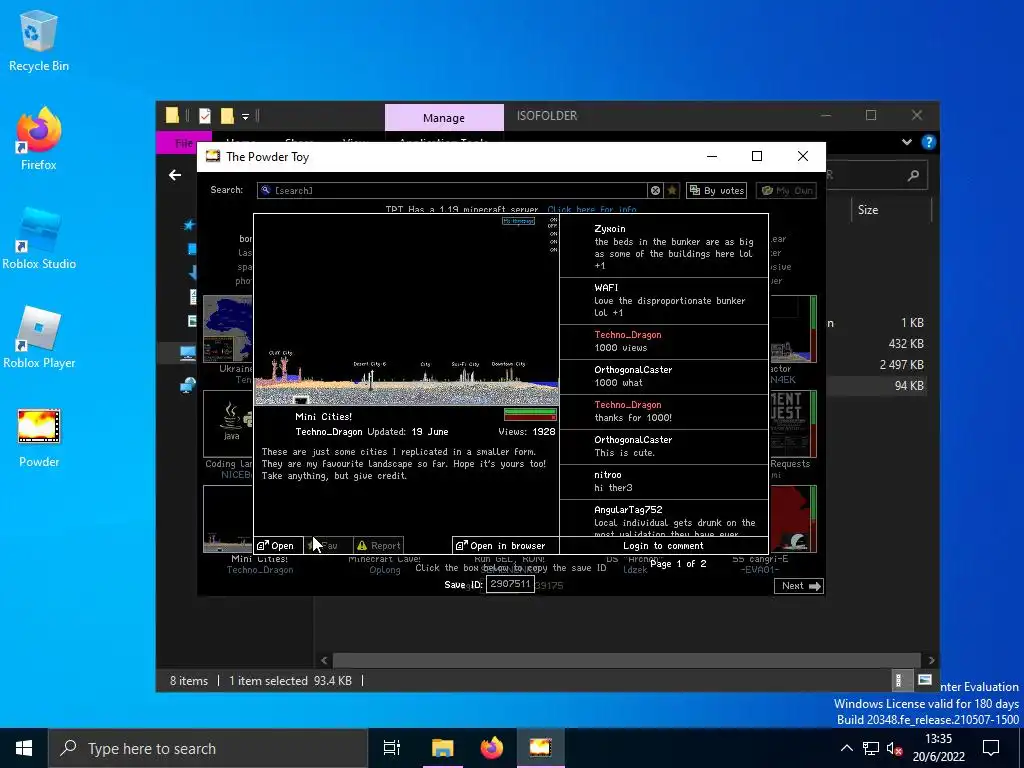
Task: Switch to File Explorer taskbar icon
Action: click(x=442, y=748)
